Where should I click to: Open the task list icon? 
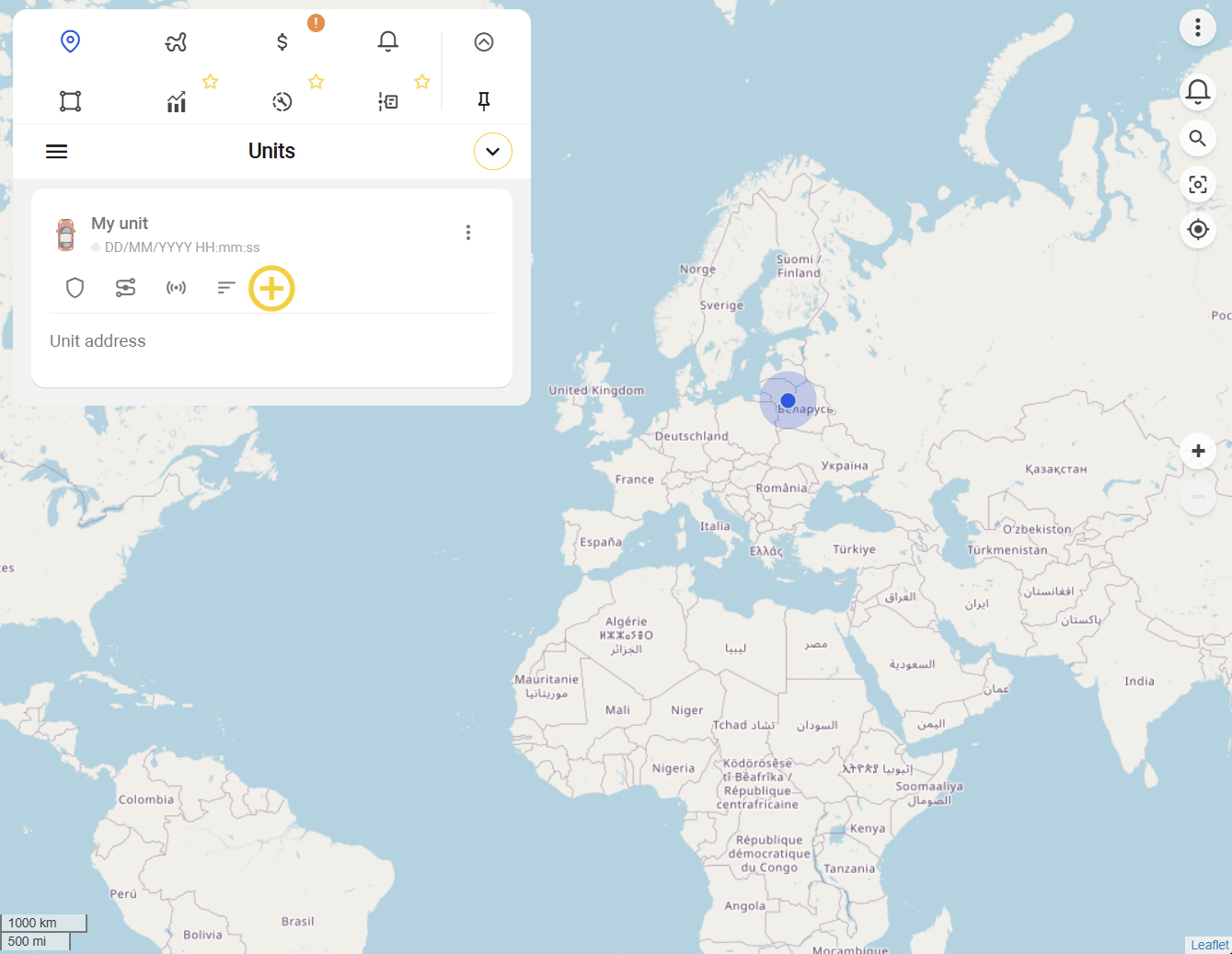(x=388, y=101)
